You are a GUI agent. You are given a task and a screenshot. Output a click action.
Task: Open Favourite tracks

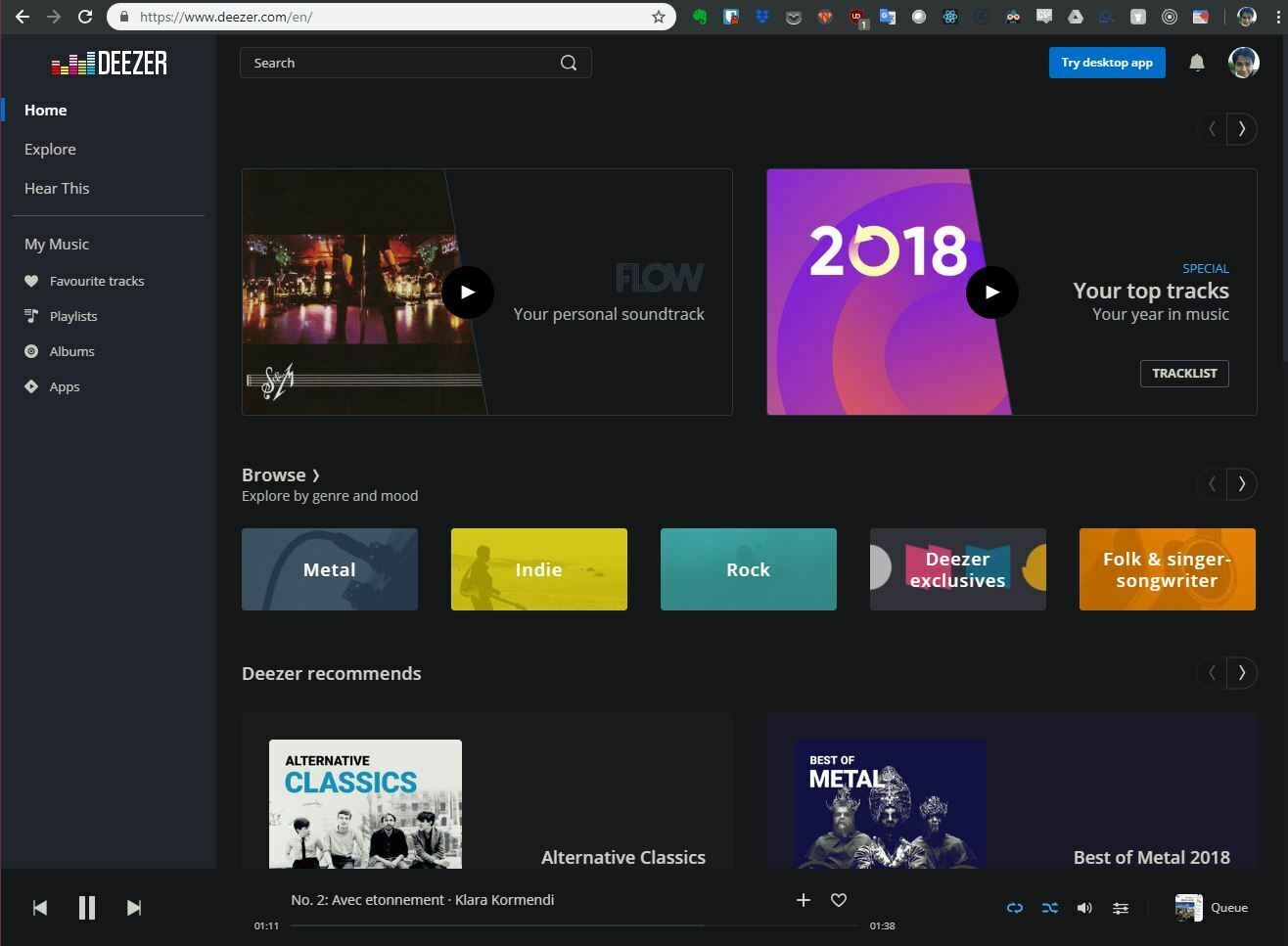[x=97, y=281]
